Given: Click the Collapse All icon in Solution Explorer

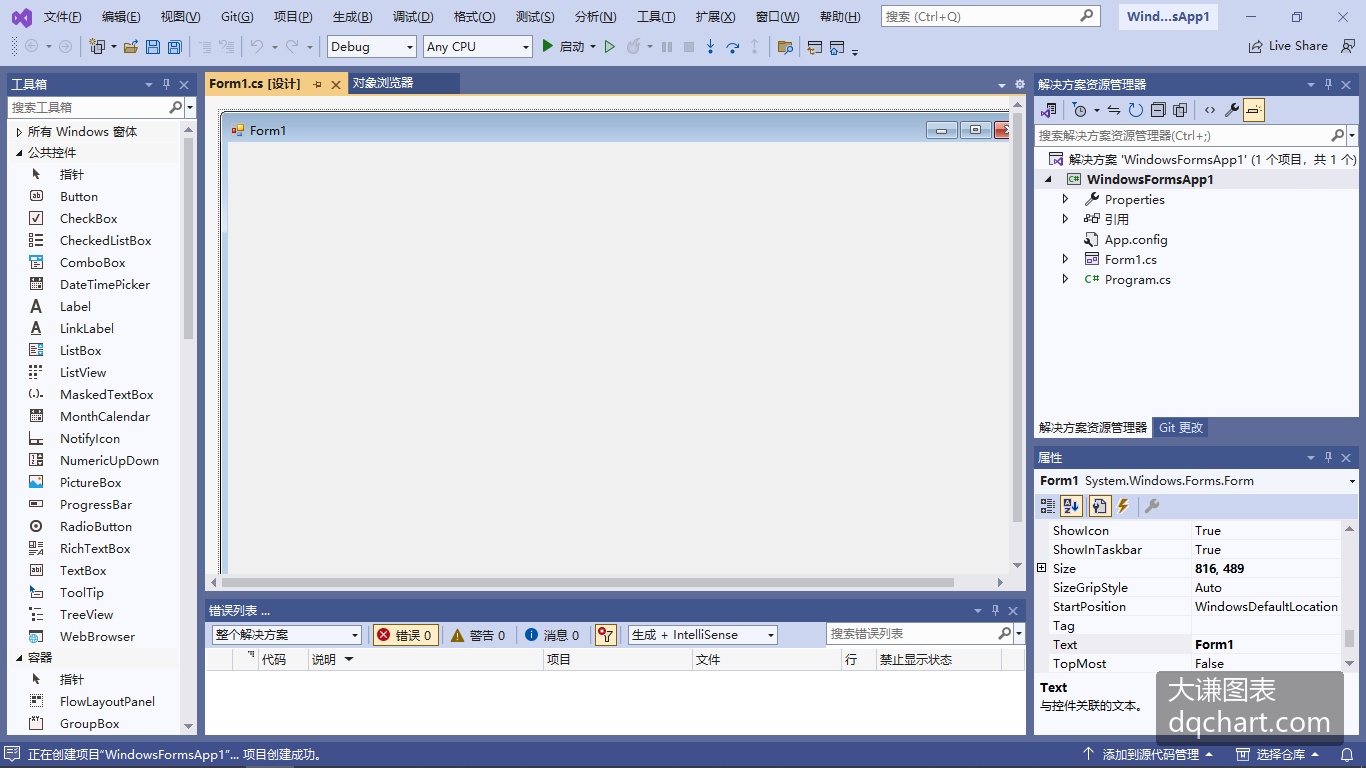Looking at the screenshot, I should (x=1157, y=110).
